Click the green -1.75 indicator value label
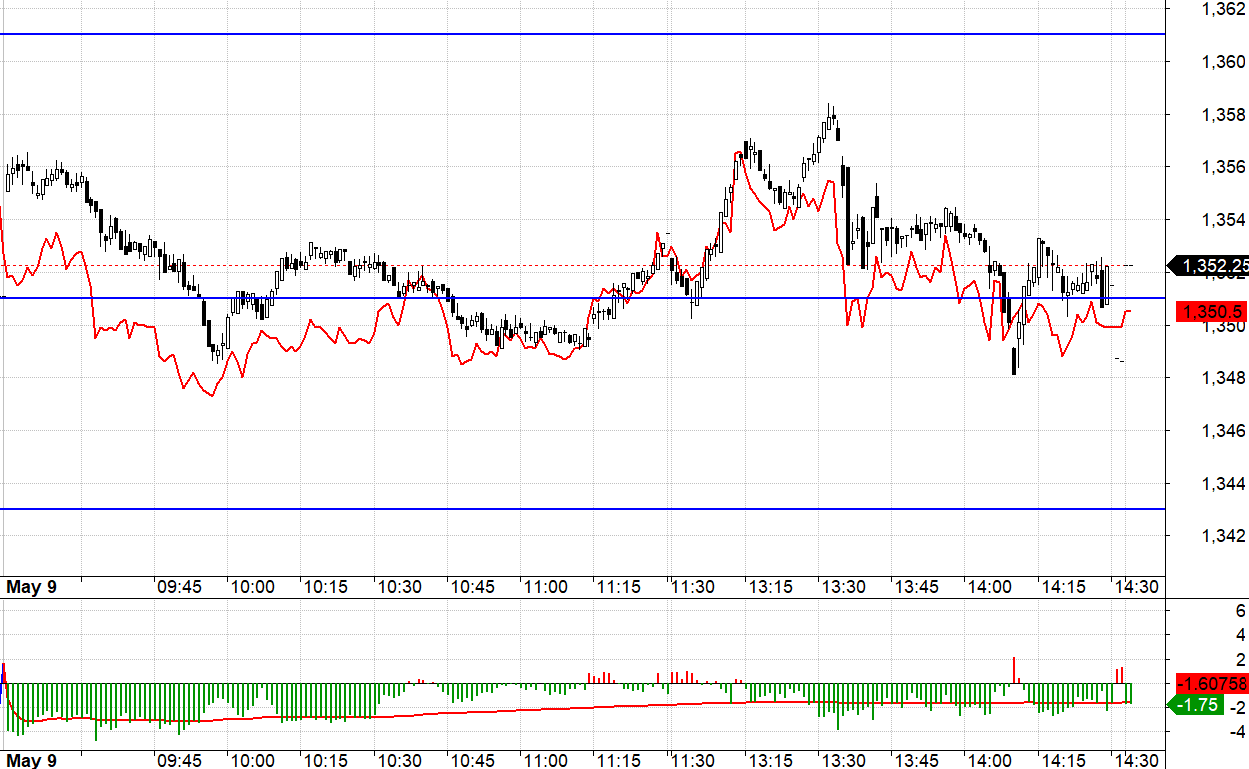 coord(1195,704)
